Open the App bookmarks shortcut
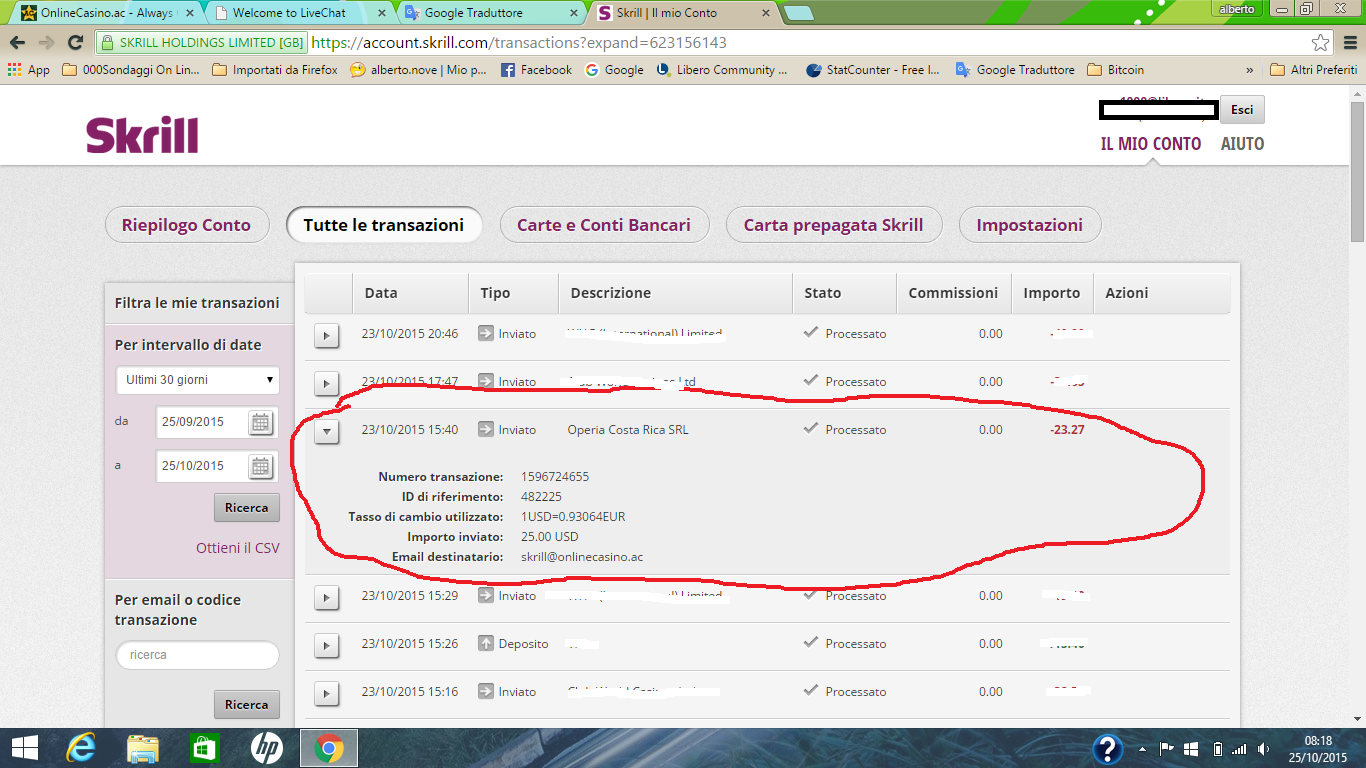Viewport: 1366px width, 768px height. click(x=28, y=70)
